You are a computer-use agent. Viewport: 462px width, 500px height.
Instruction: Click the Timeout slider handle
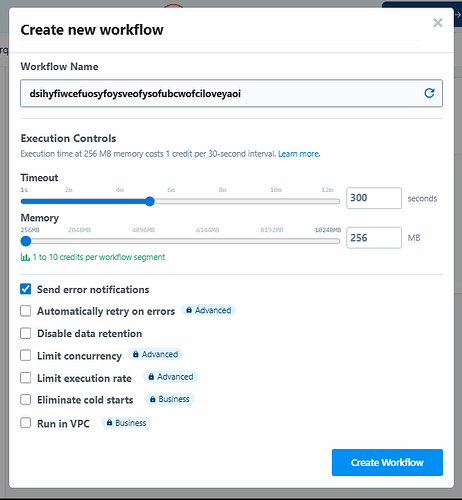(150, 201)
